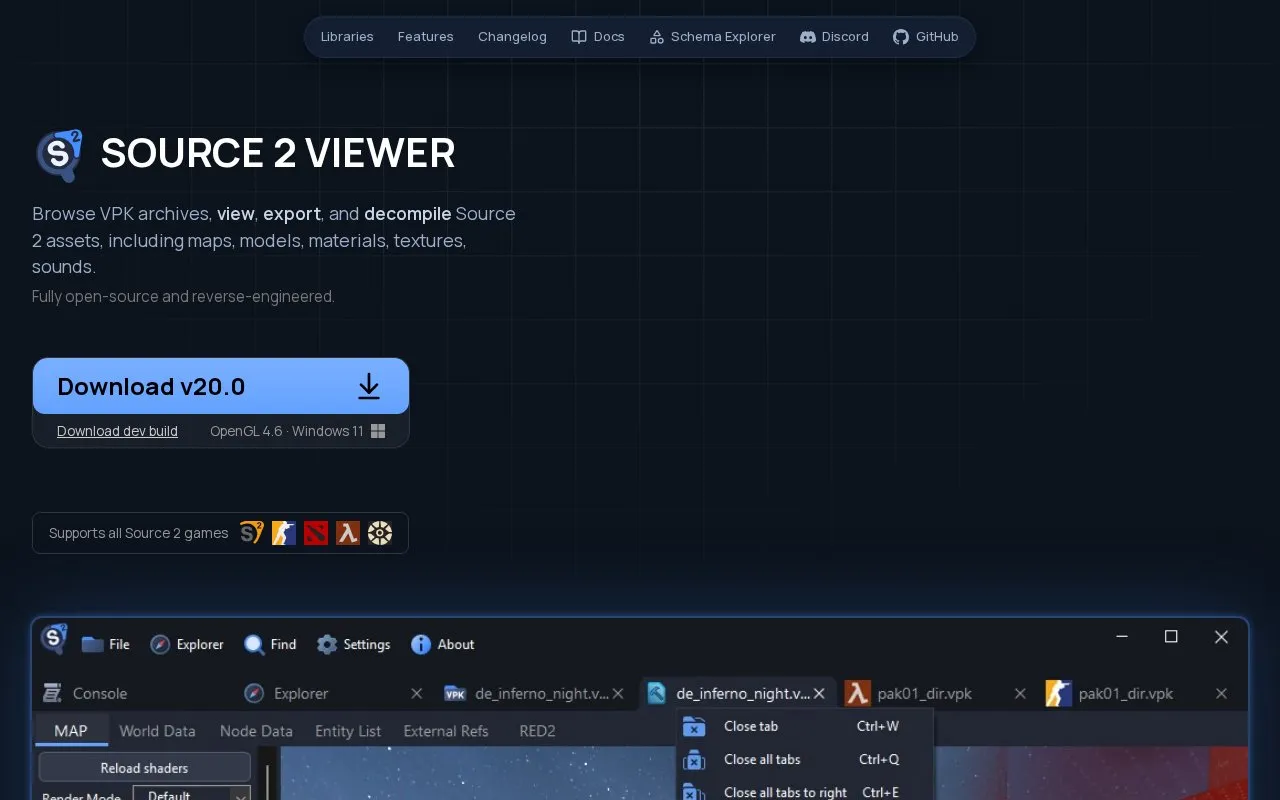This screenshot has height=800, width=1280.
Task: Close the Half-Life pak01_dir.vpk tab
Action: [x=1020, y=693]
